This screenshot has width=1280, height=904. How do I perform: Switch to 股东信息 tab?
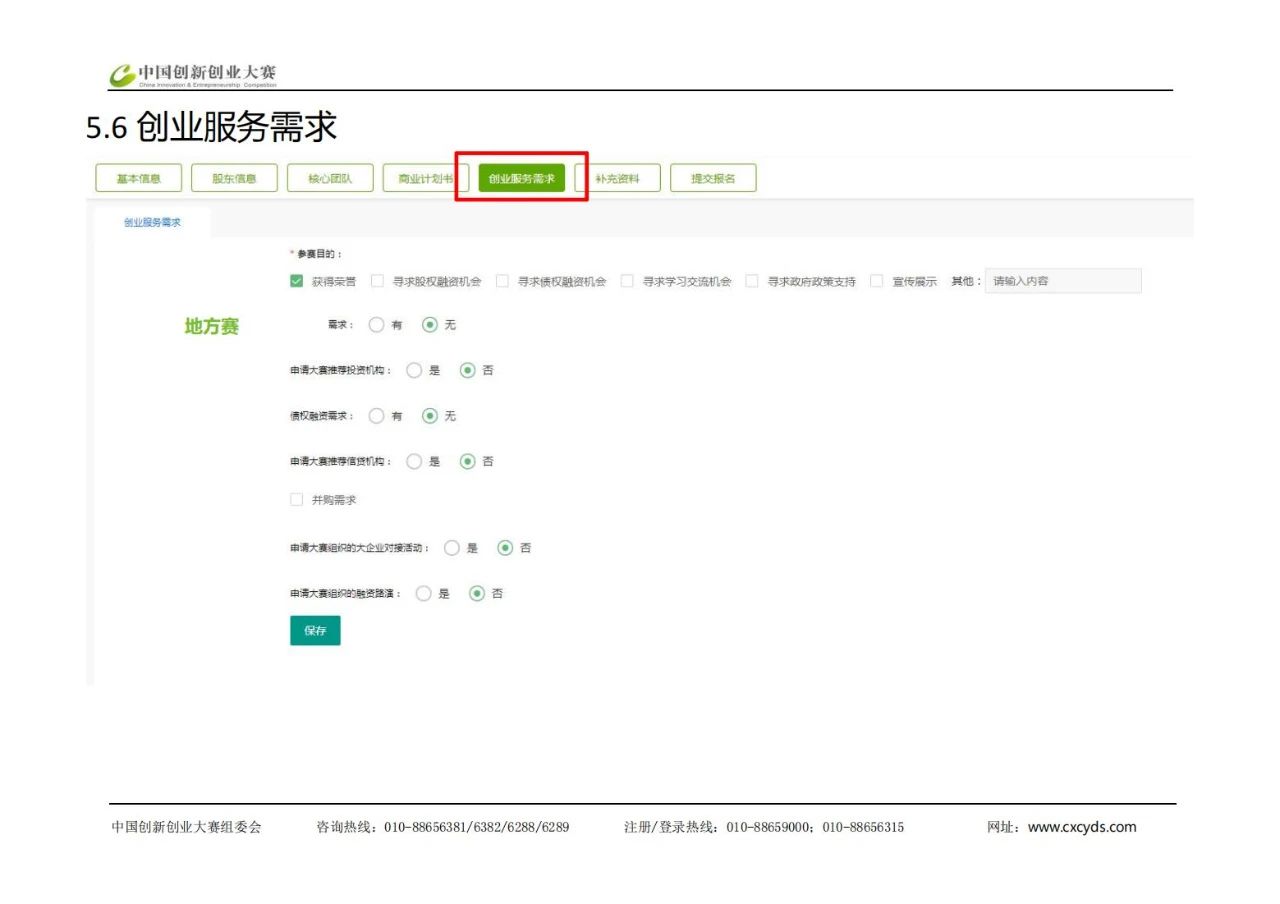[234, 178]
